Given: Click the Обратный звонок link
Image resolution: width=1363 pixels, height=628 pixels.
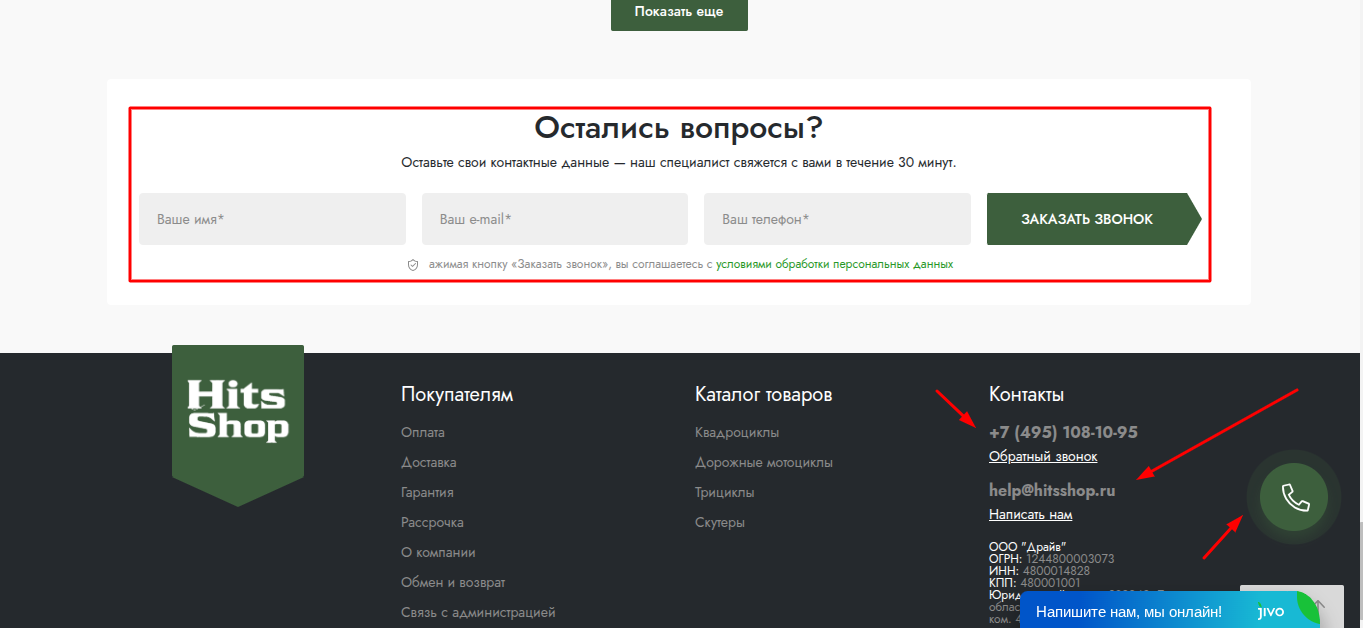Looking at the screenshot, I should pyautogui.click(x=1043, y=457).
